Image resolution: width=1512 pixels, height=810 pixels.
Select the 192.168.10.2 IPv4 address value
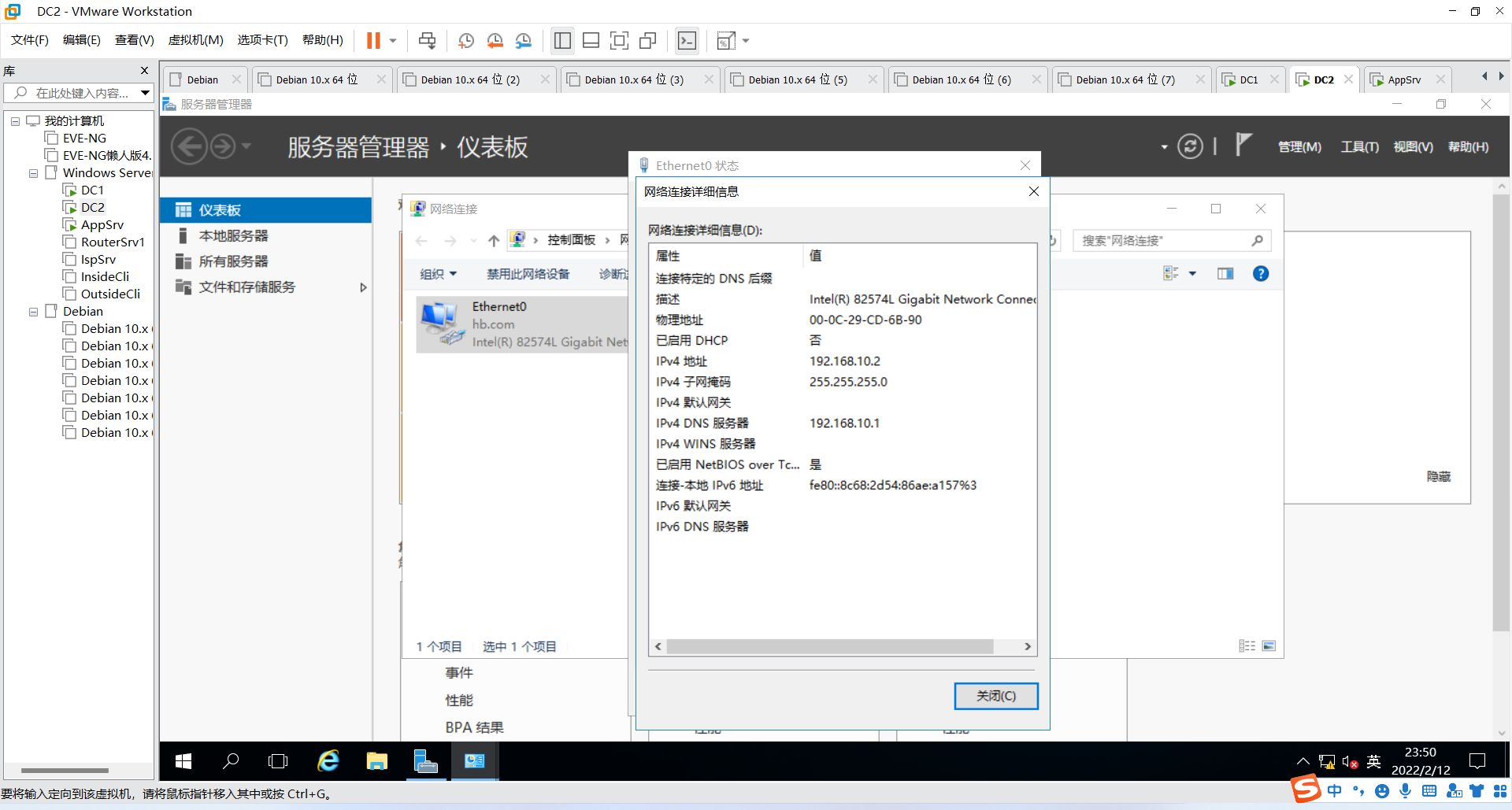[845, 361]
